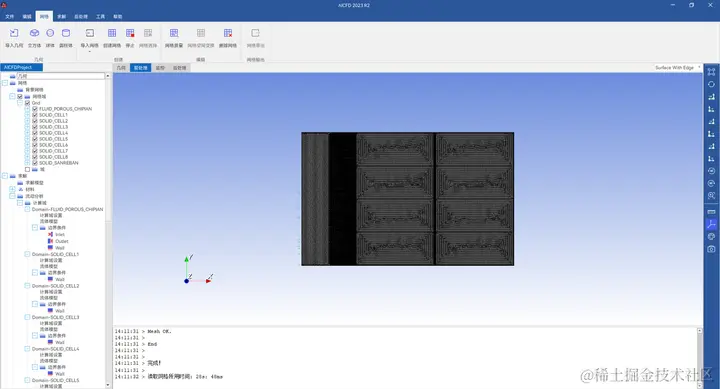Create a 球体 sphere primitive
Image resolution: width=720 pixels, height=389 pixels.
tap(50, 34)
